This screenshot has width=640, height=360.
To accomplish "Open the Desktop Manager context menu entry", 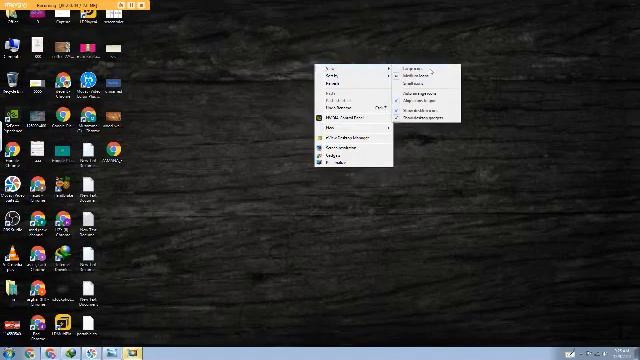I will tap(353, 138).
